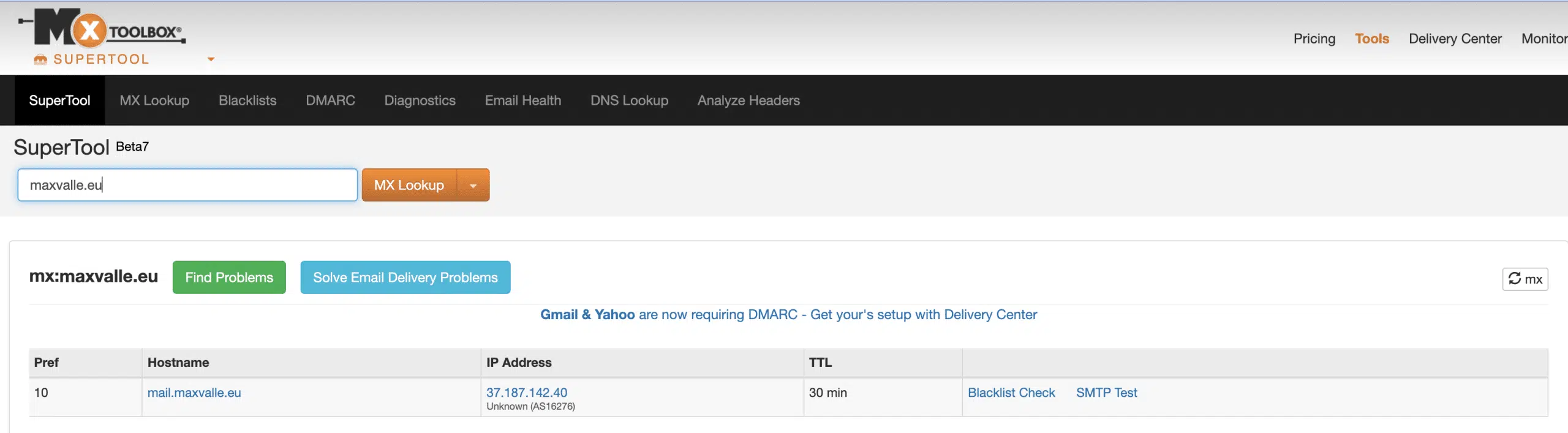Viewport: 1568px width, 433px height.
Task: Open the MX Lookup nav tab
Action: [x=154, y=100]
